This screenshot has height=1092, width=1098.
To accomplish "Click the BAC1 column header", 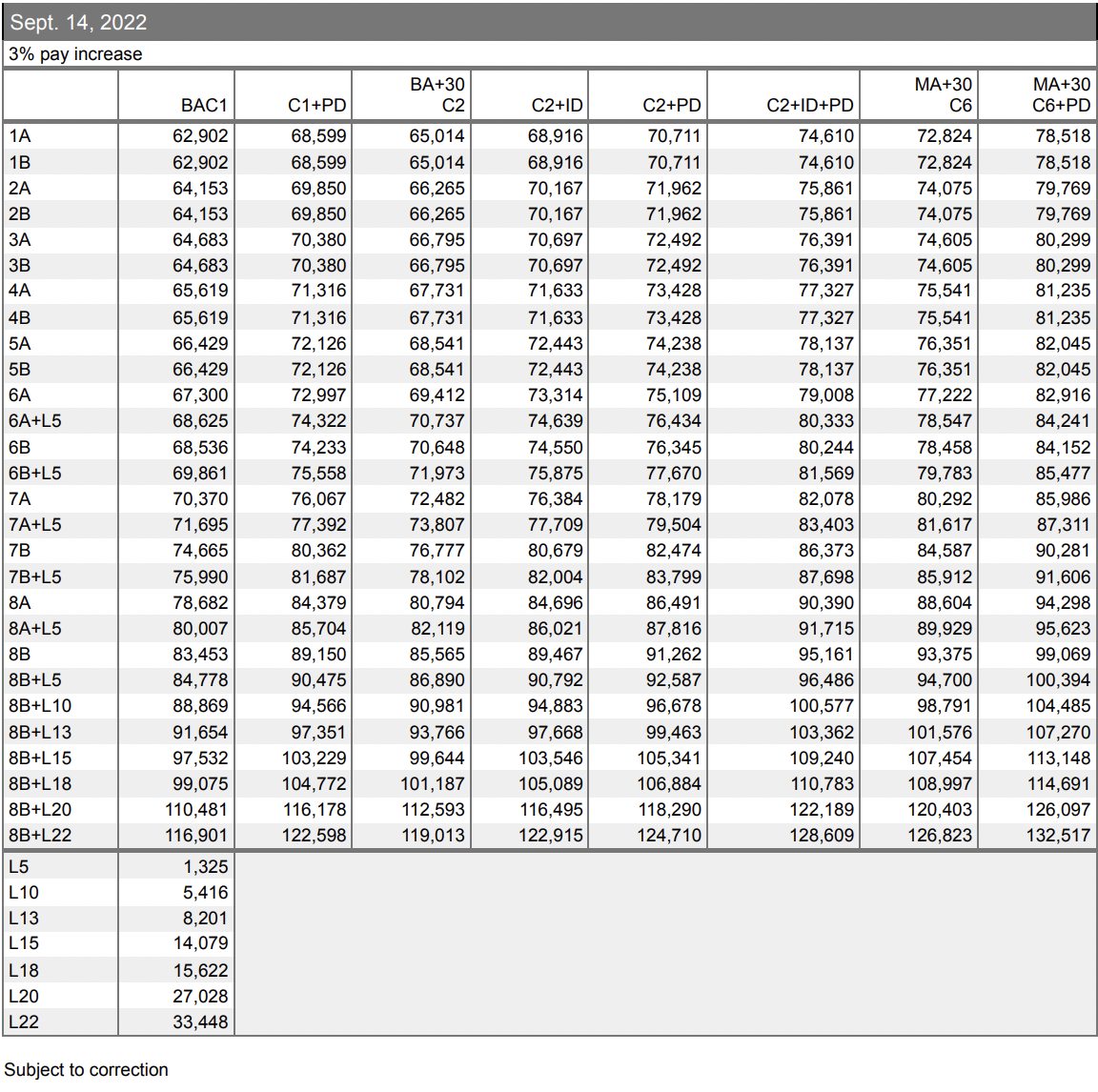I will pos(204,105).
